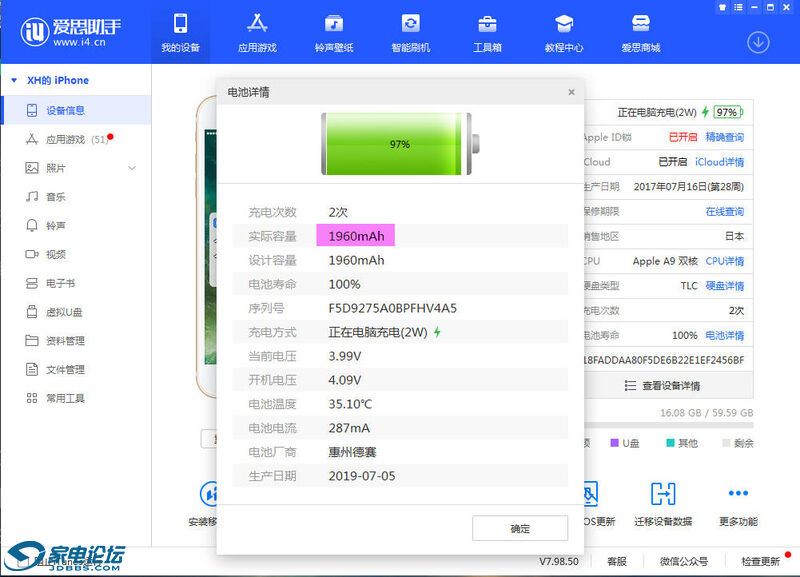Click the 97% charging indicator badge
The height and width of the screenshot is (577, 800).
[x=728, y=112]
